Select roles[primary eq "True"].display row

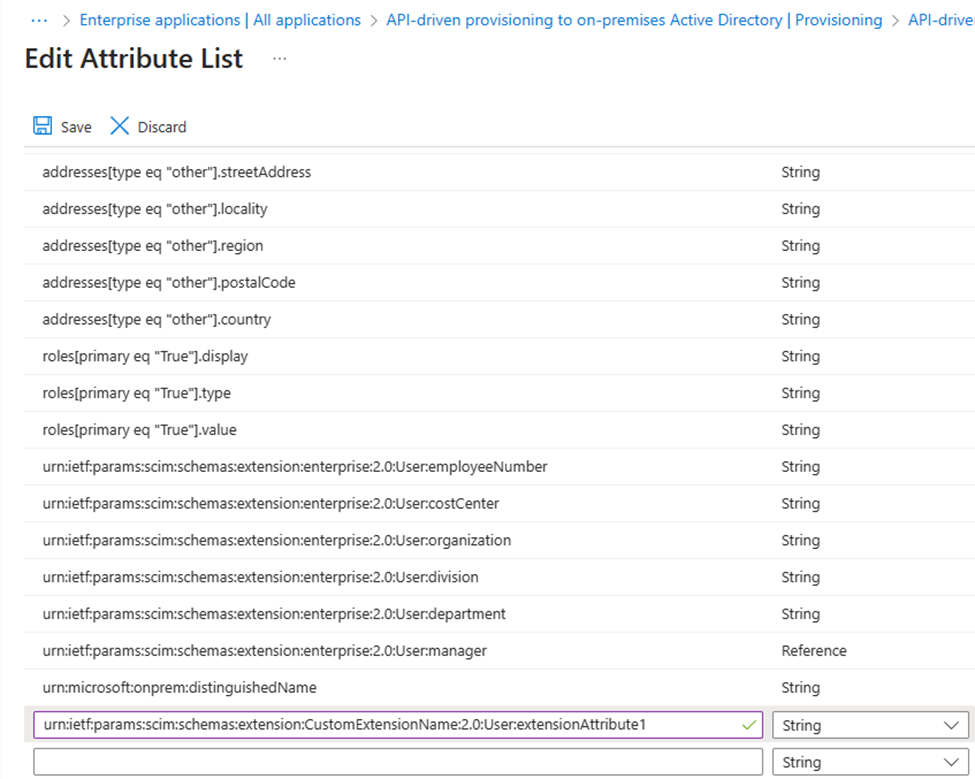click(x=145, y=356)
